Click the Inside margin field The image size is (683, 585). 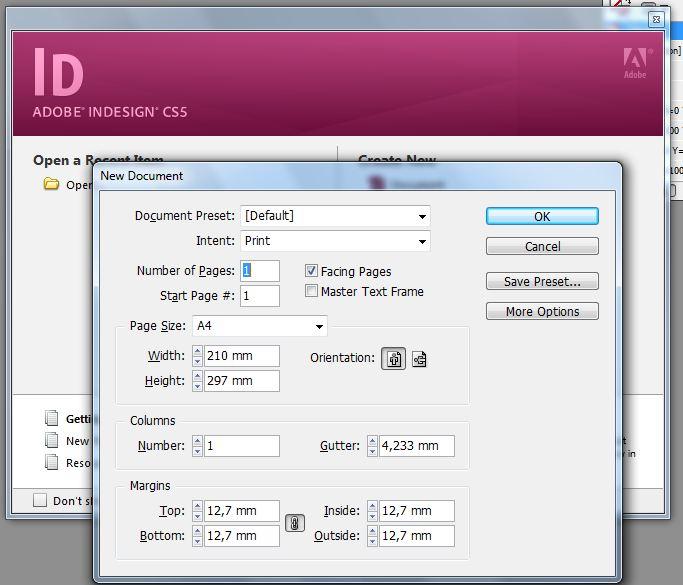tap(417, 511)
